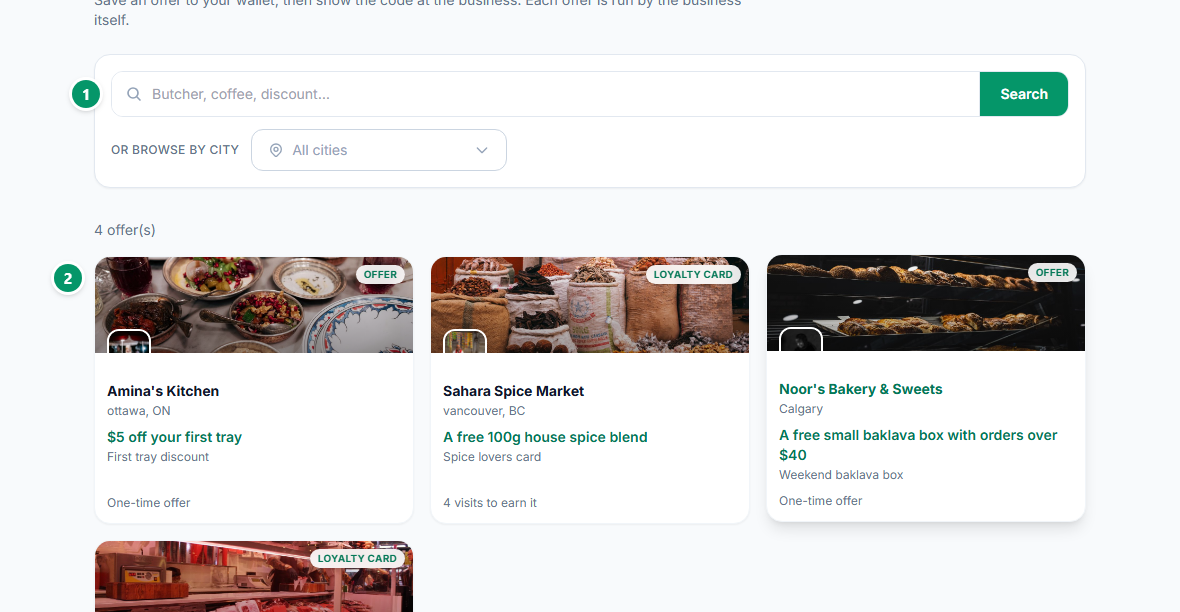Open the Noor's Bakery pastry cover photo
Screen dimensions: 1180x612
point(926,303)
